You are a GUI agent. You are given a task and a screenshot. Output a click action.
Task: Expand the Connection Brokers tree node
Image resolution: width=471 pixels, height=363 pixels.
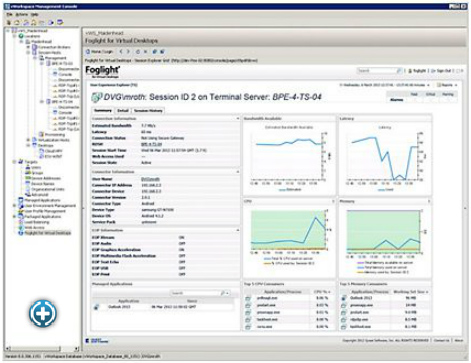pyautogui.click(x=29, y=47)
